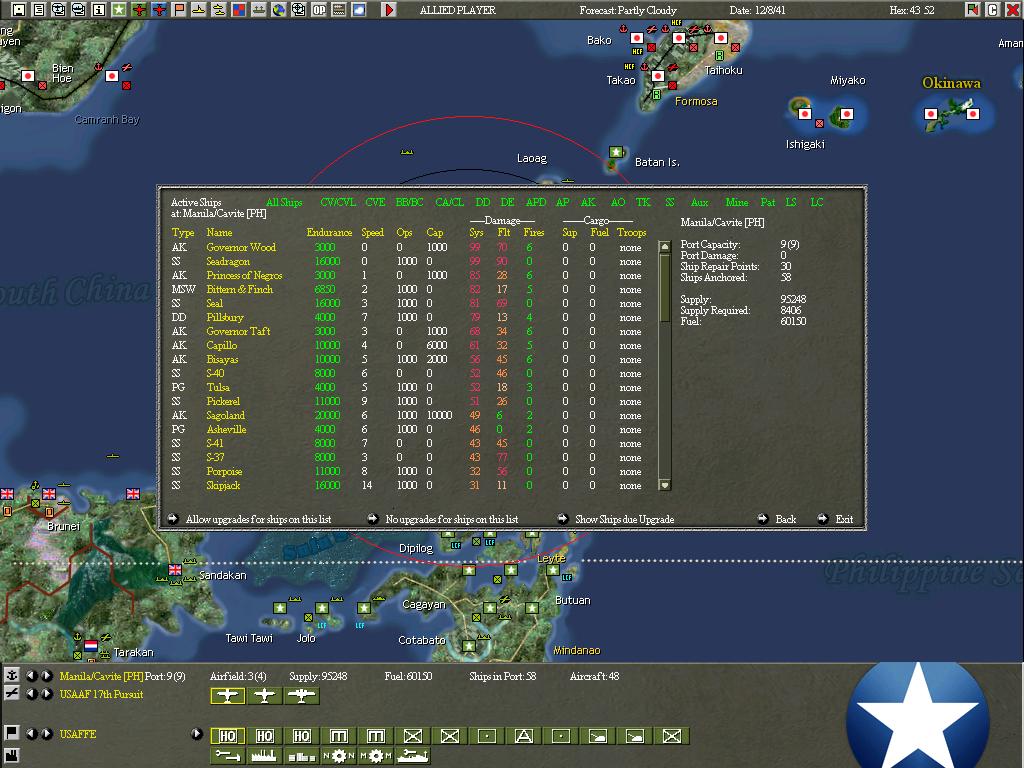This screenshot has width=1024, height=768.
Task: Click the black flag icon beside USAFFE
Action: 11,733
